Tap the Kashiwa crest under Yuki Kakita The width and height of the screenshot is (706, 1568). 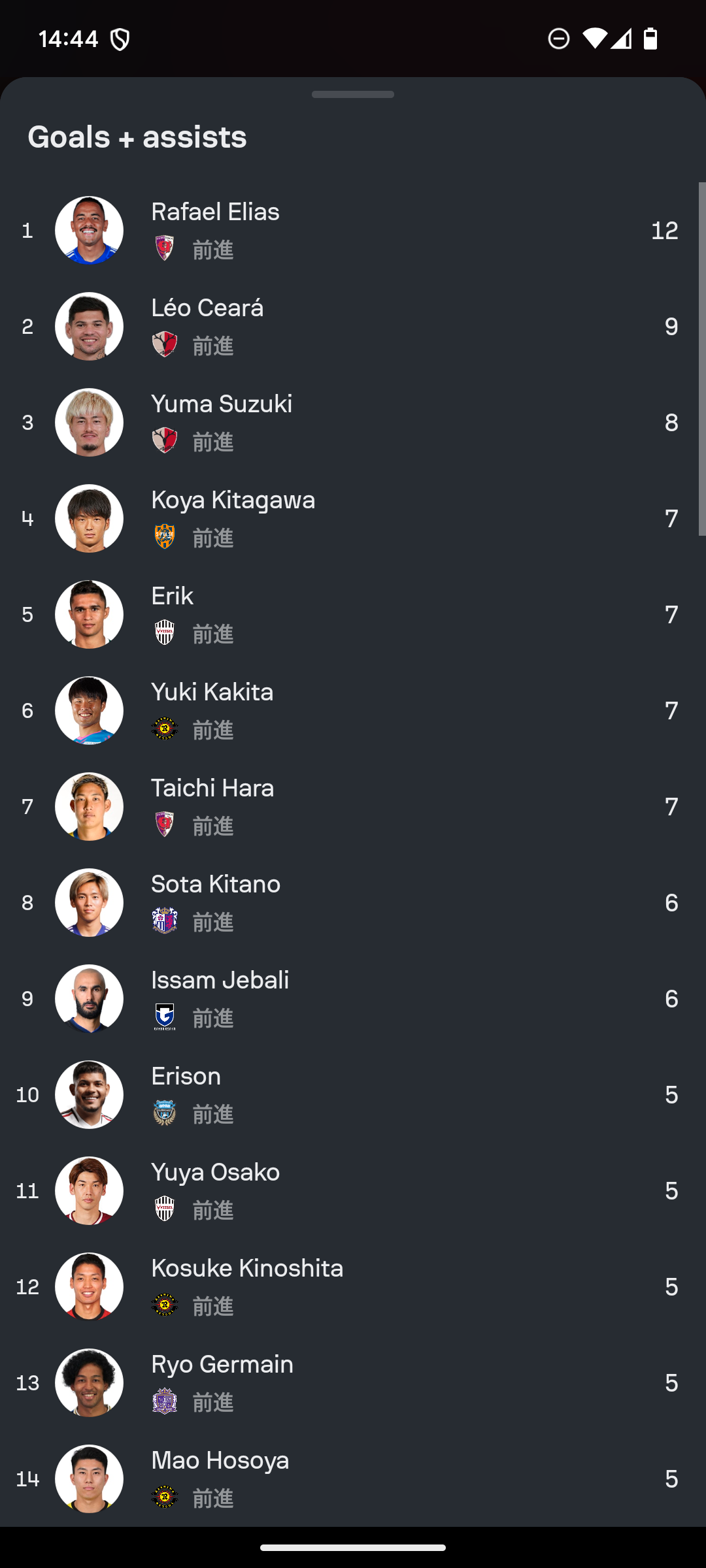[165, 728]
